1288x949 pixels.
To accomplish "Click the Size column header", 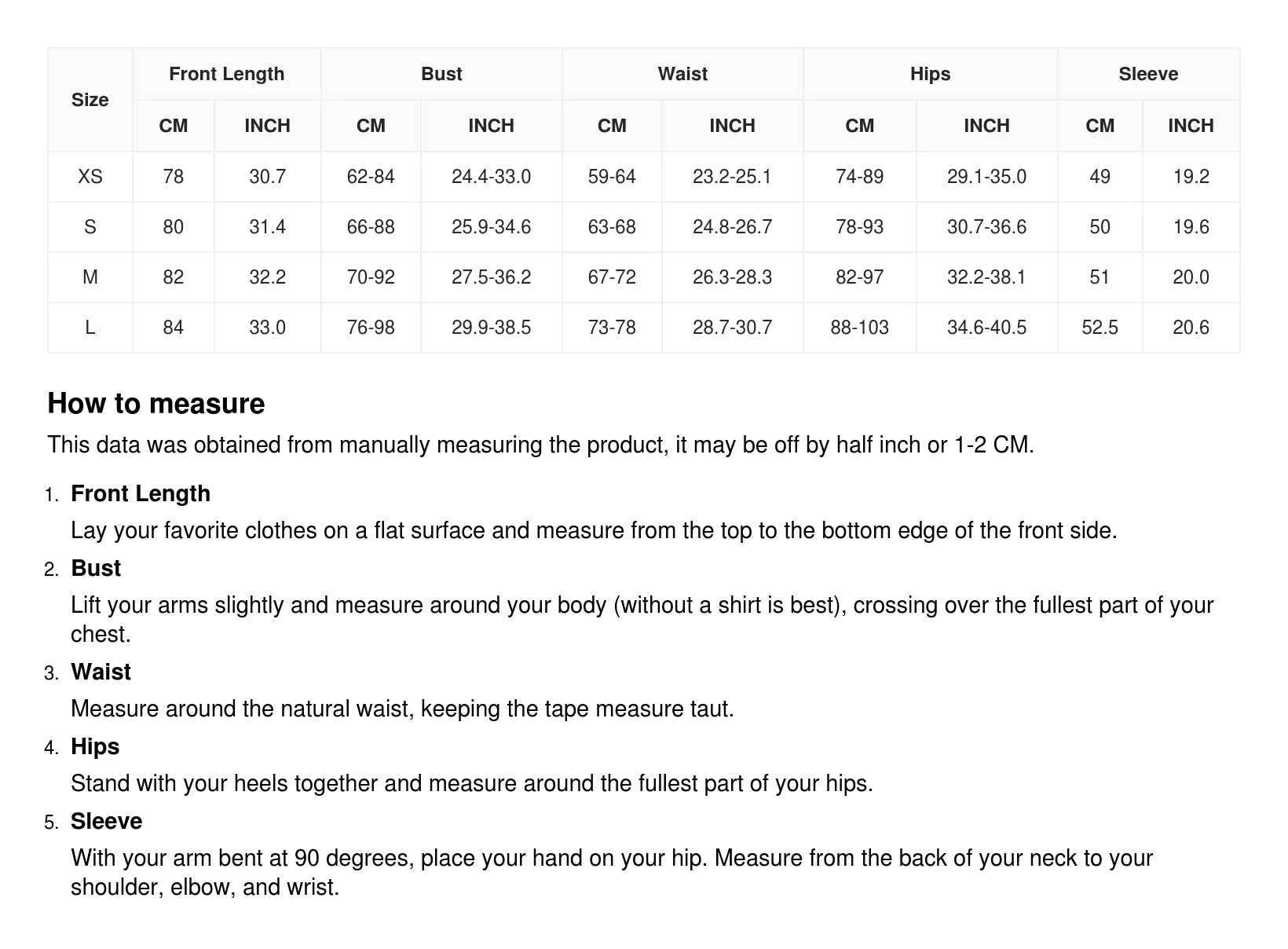I will click(90, 100).
